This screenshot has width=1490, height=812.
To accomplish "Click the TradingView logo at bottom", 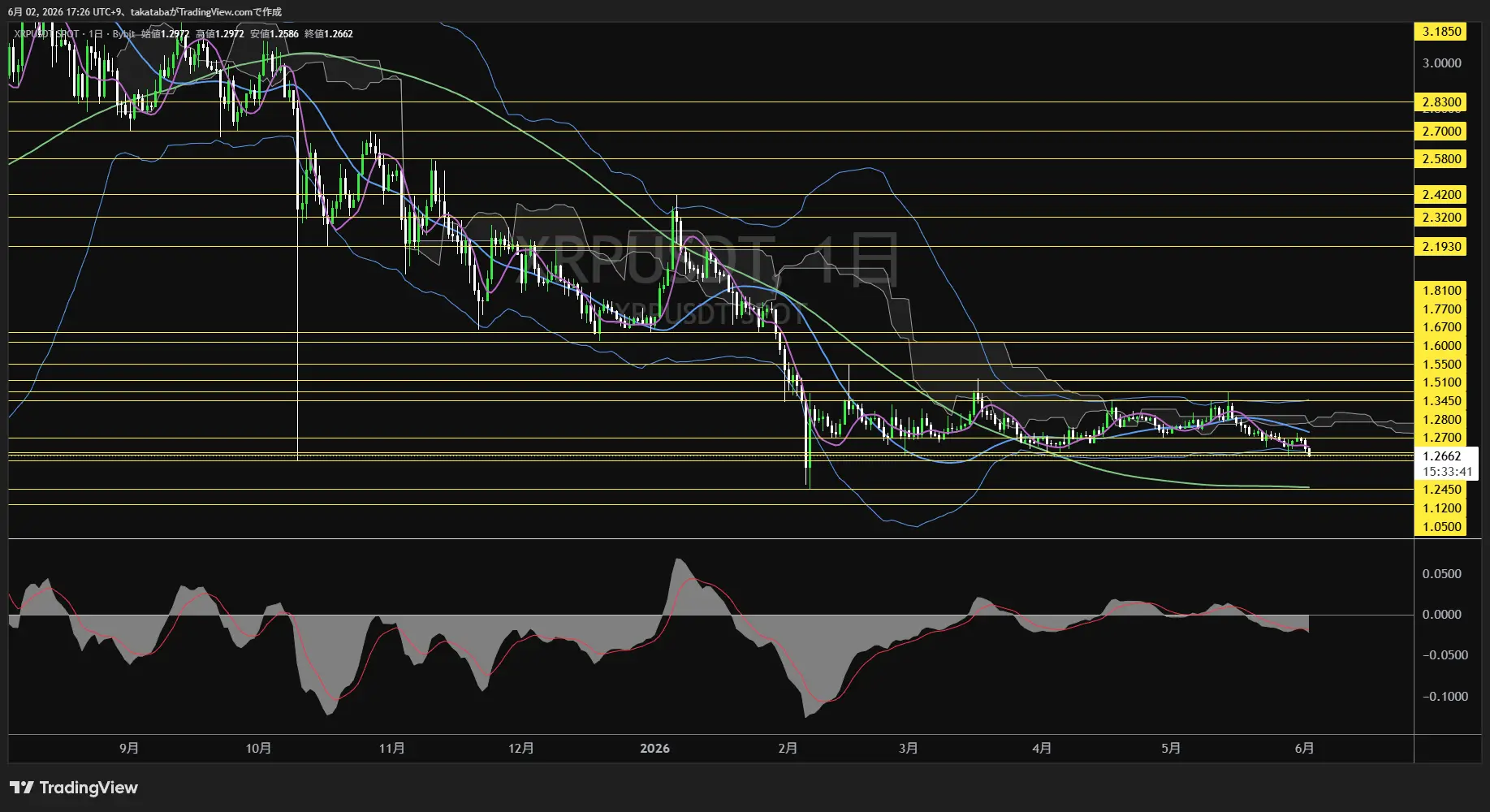I will (x=74, y=788).
